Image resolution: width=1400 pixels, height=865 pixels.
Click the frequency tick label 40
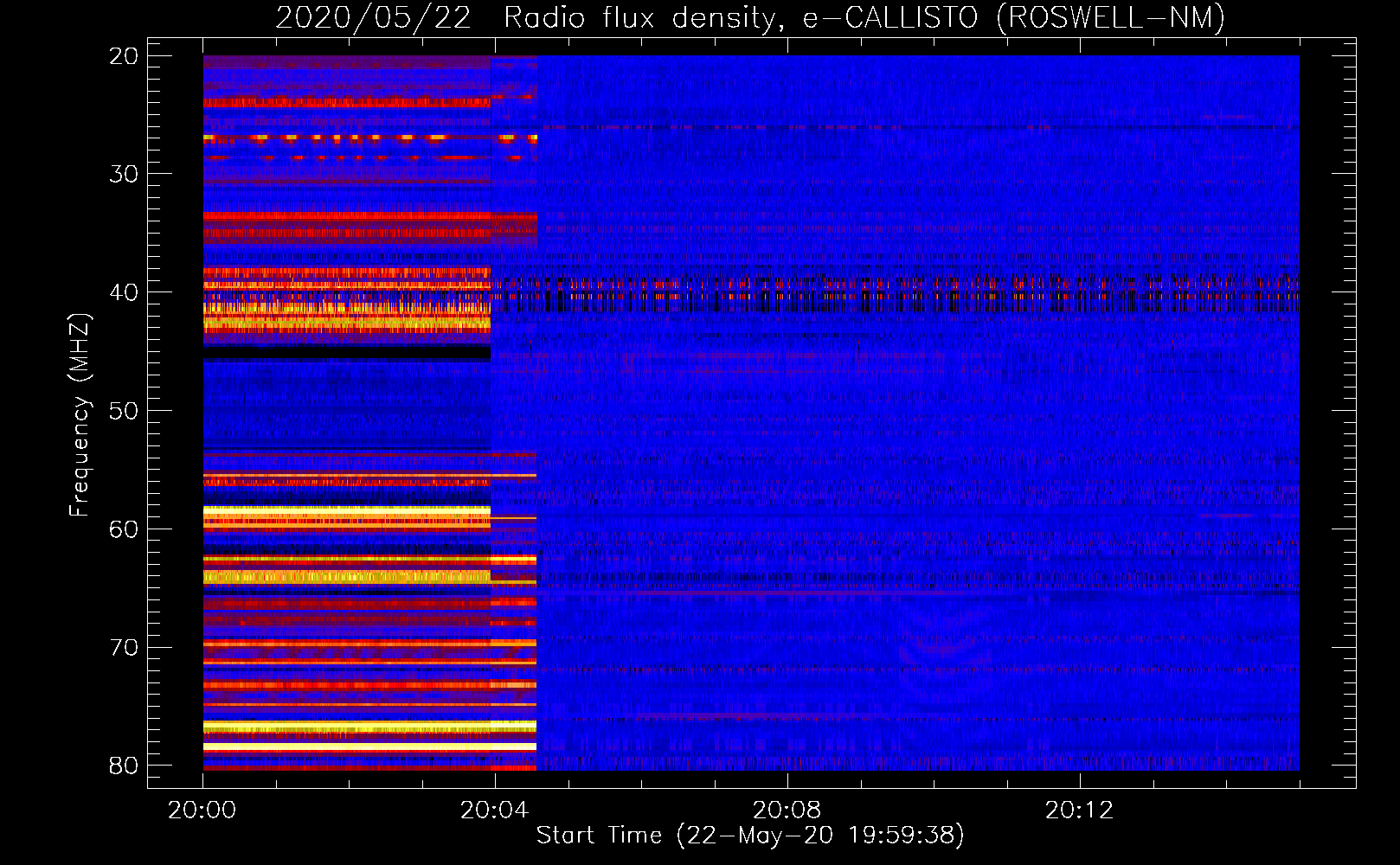point(124,292)
